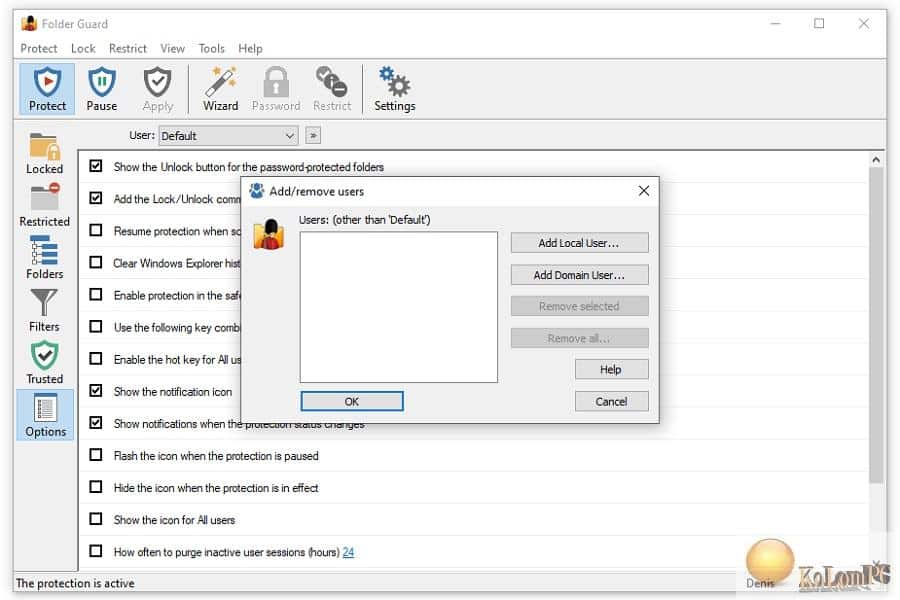The height and width of the screenshot is (600, 900).
Task: Open the Locked folders view
Action: point(44,146)
